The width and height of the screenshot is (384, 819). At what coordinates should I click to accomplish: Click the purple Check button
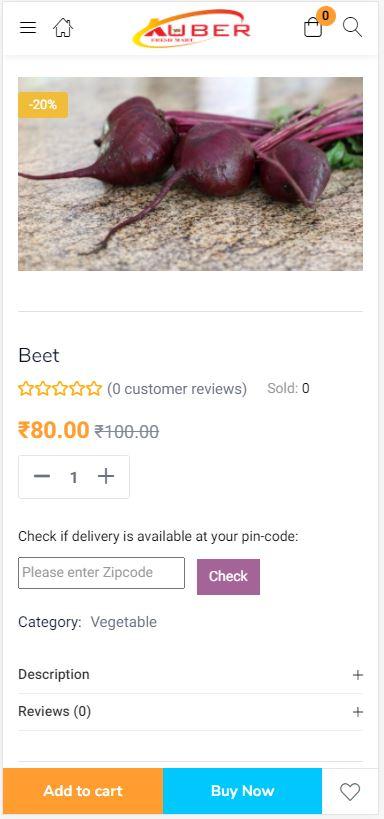point(228,577)
